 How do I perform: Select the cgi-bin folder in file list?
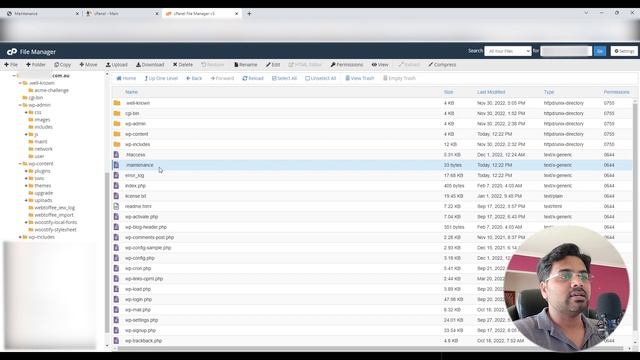point(372,113)
